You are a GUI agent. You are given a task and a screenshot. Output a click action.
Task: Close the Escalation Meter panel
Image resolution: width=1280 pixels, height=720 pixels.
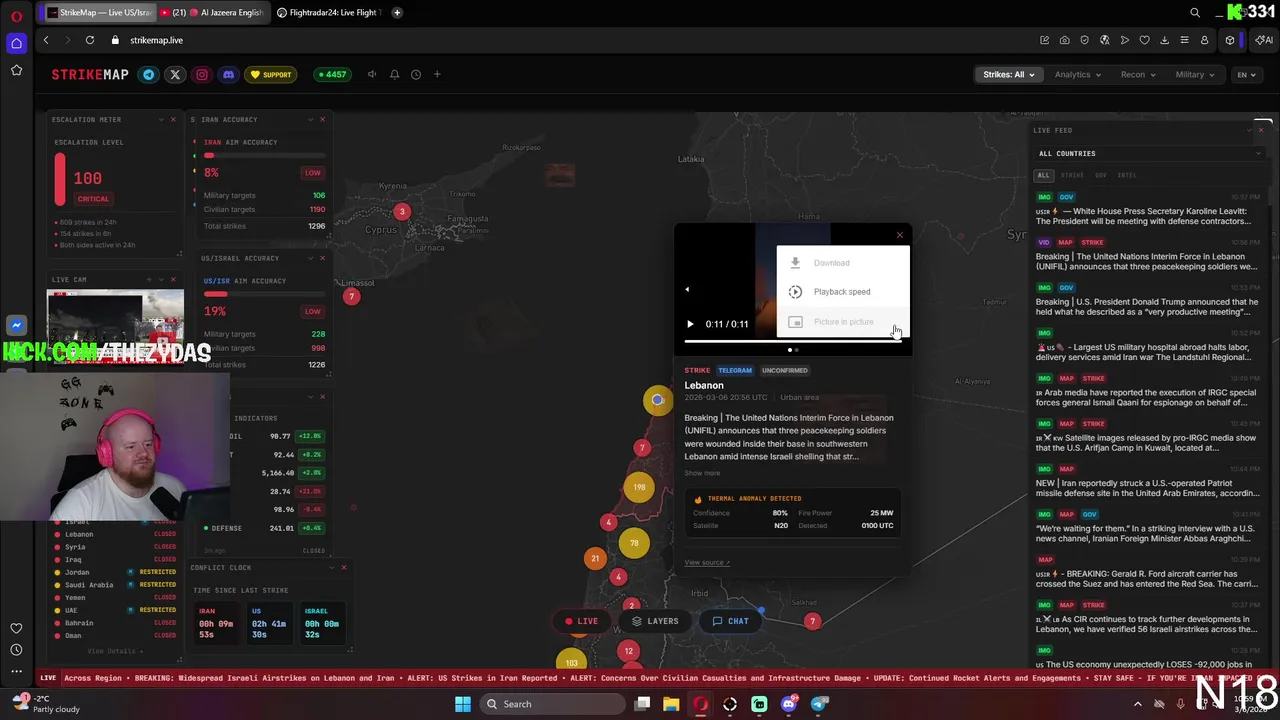click(173, 119)
